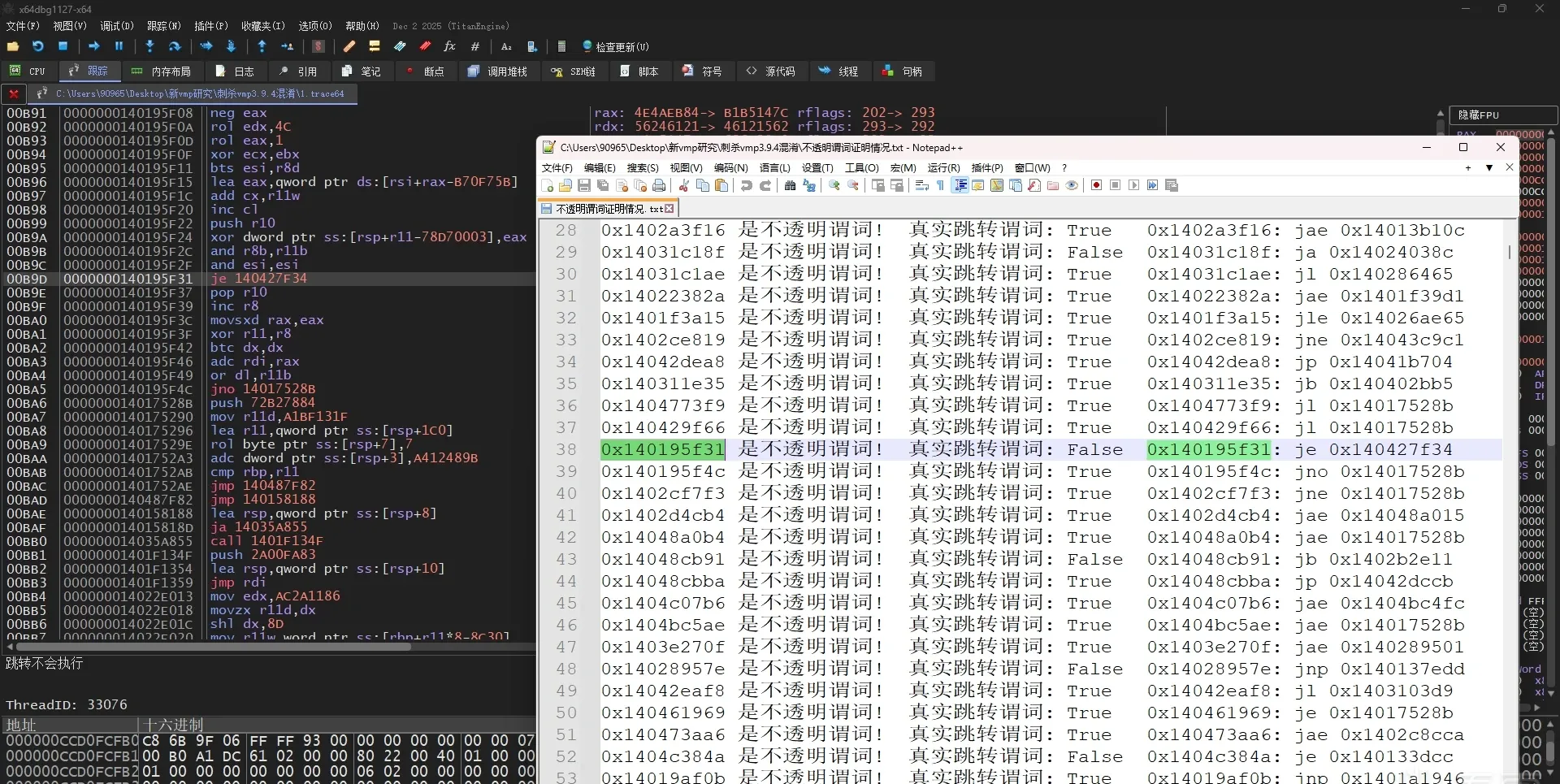The height and width of the screenshot is (784, 1560).
Task: Click the step into icon
Action: tap(149, 46)
